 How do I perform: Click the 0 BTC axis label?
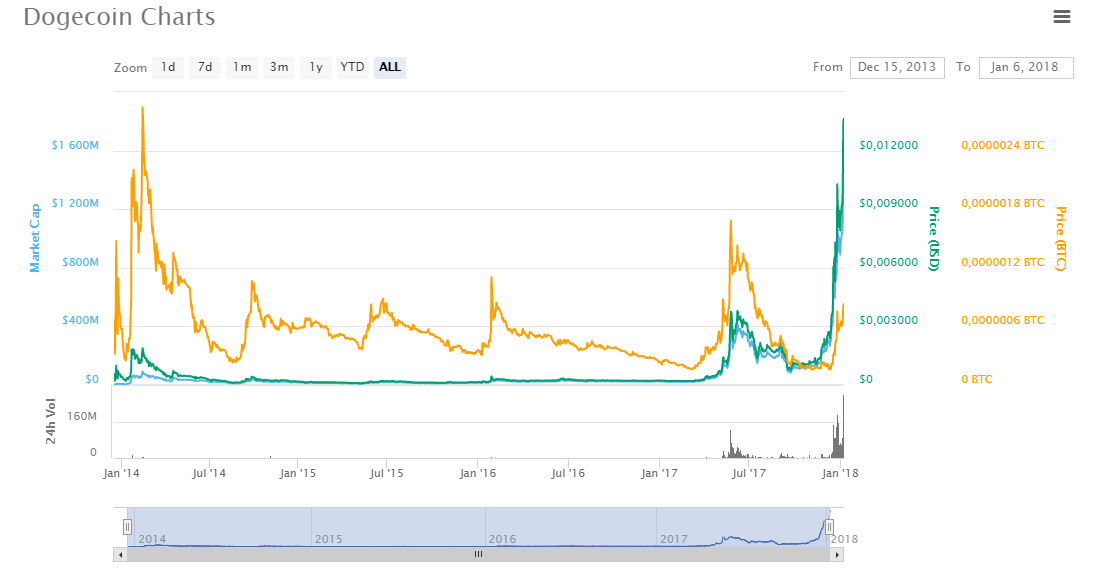click(x=977, y=379)
